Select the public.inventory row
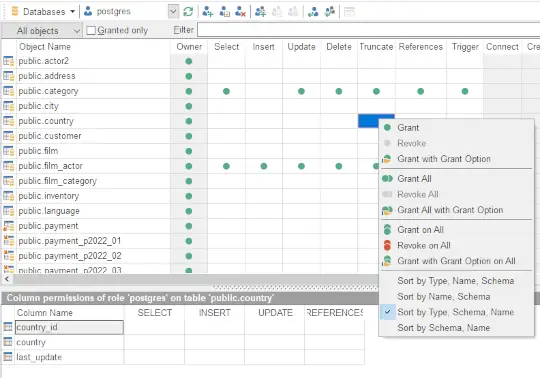This screenshot has height=378, width=540. (x=49, y=196)
